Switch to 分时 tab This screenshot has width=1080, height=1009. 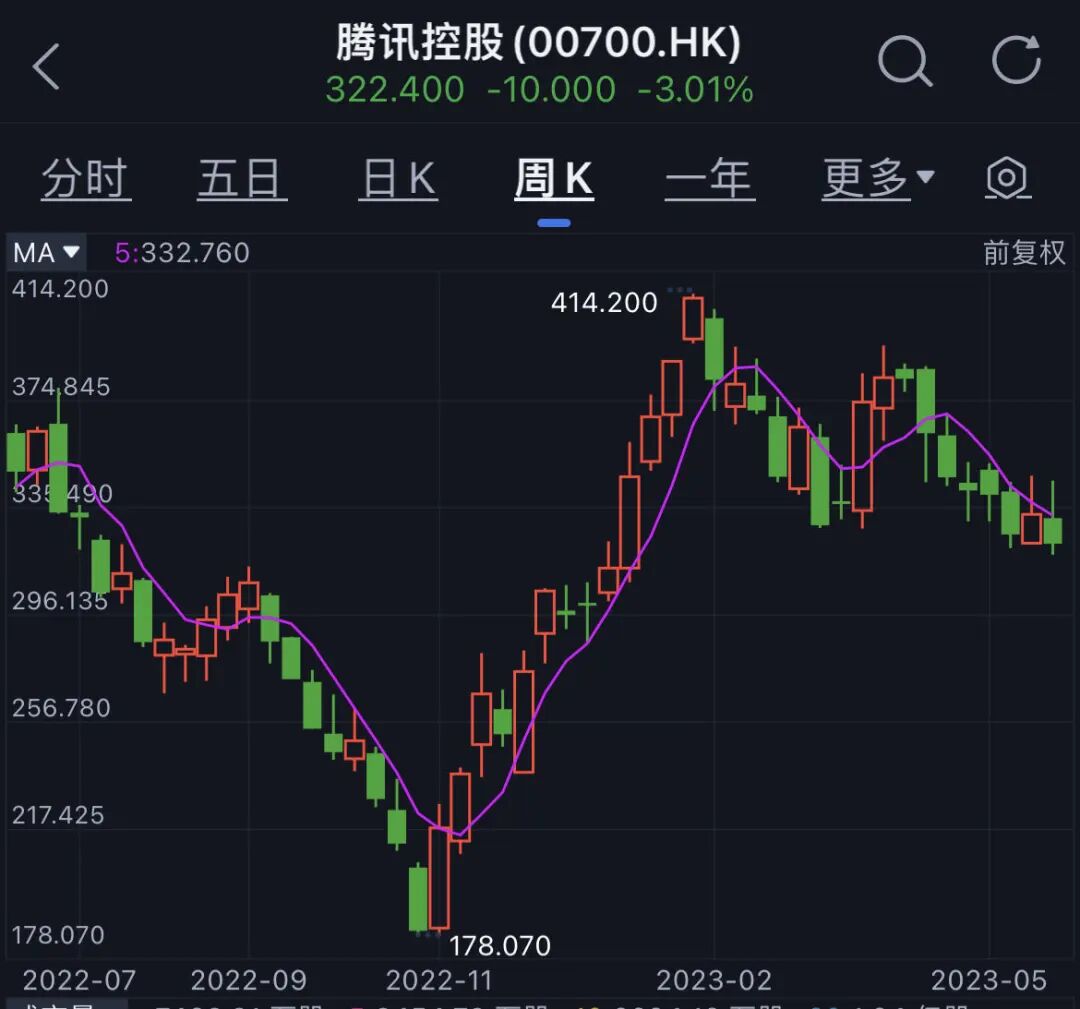coord(85,178)
